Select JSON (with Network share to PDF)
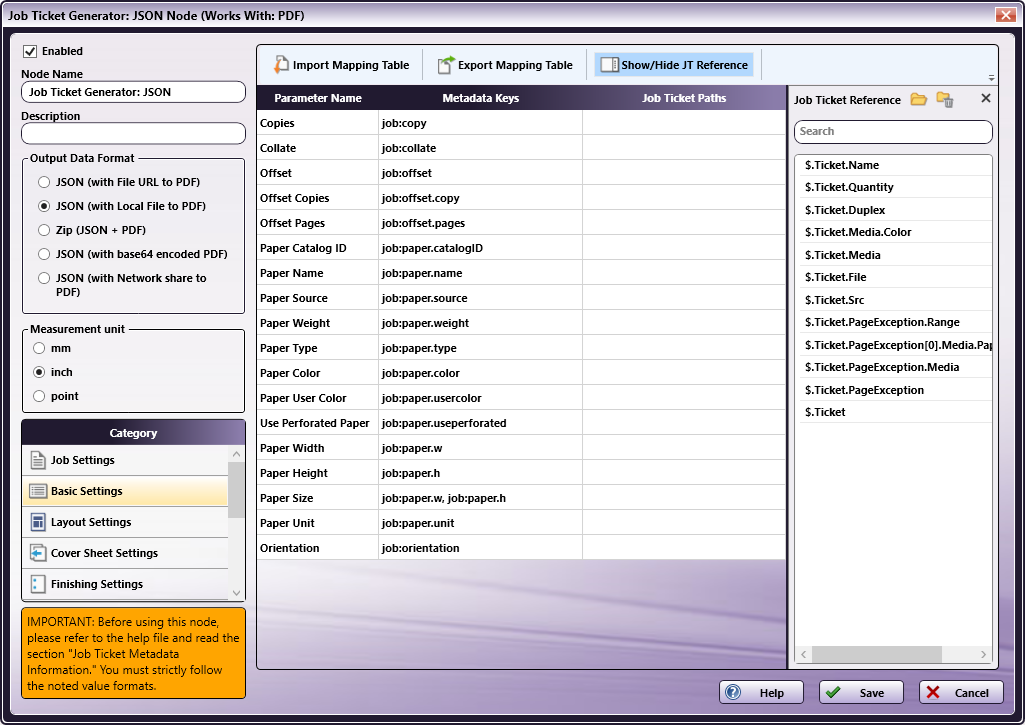 pos(44,278)
